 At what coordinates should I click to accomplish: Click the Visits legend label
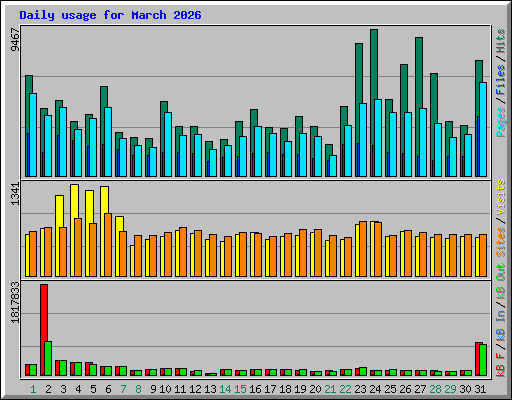pos(501,197)
